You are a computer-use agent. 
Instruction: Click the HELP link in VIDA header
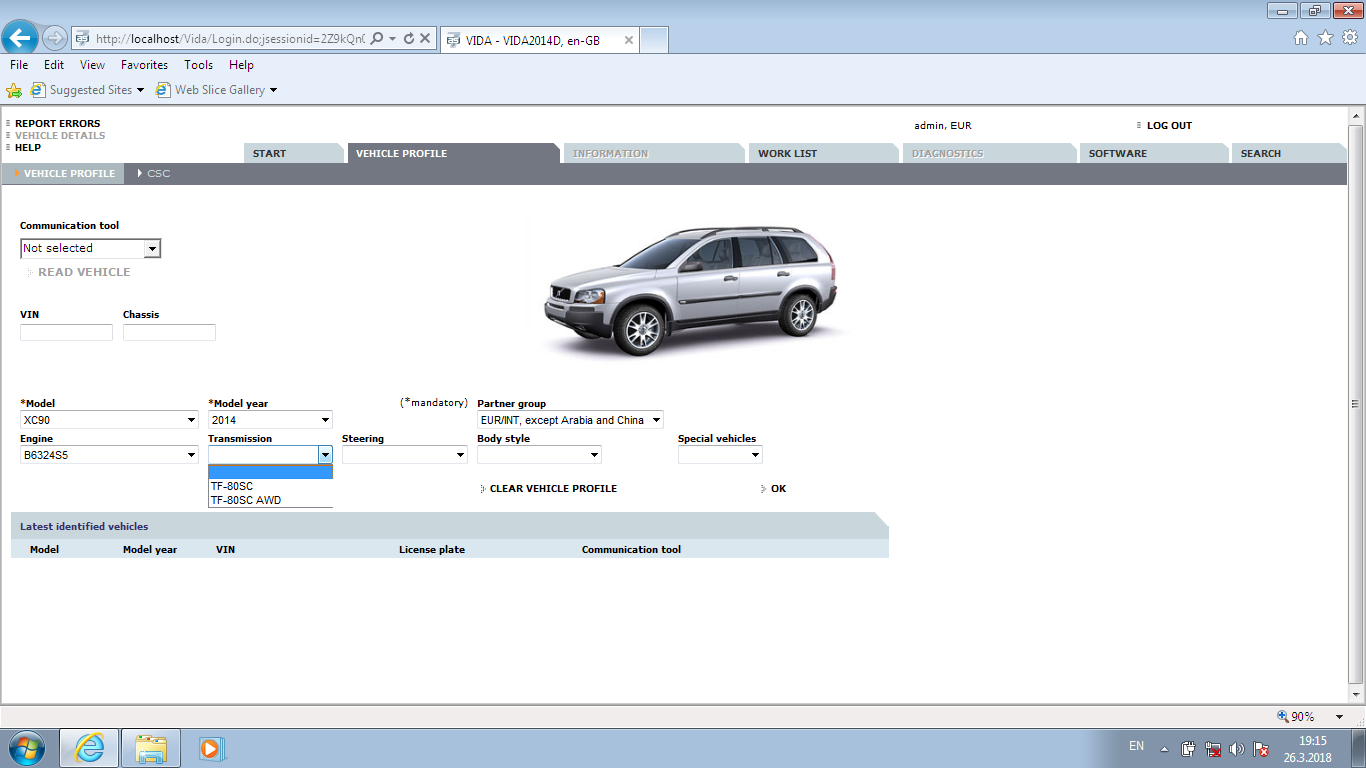28,147
